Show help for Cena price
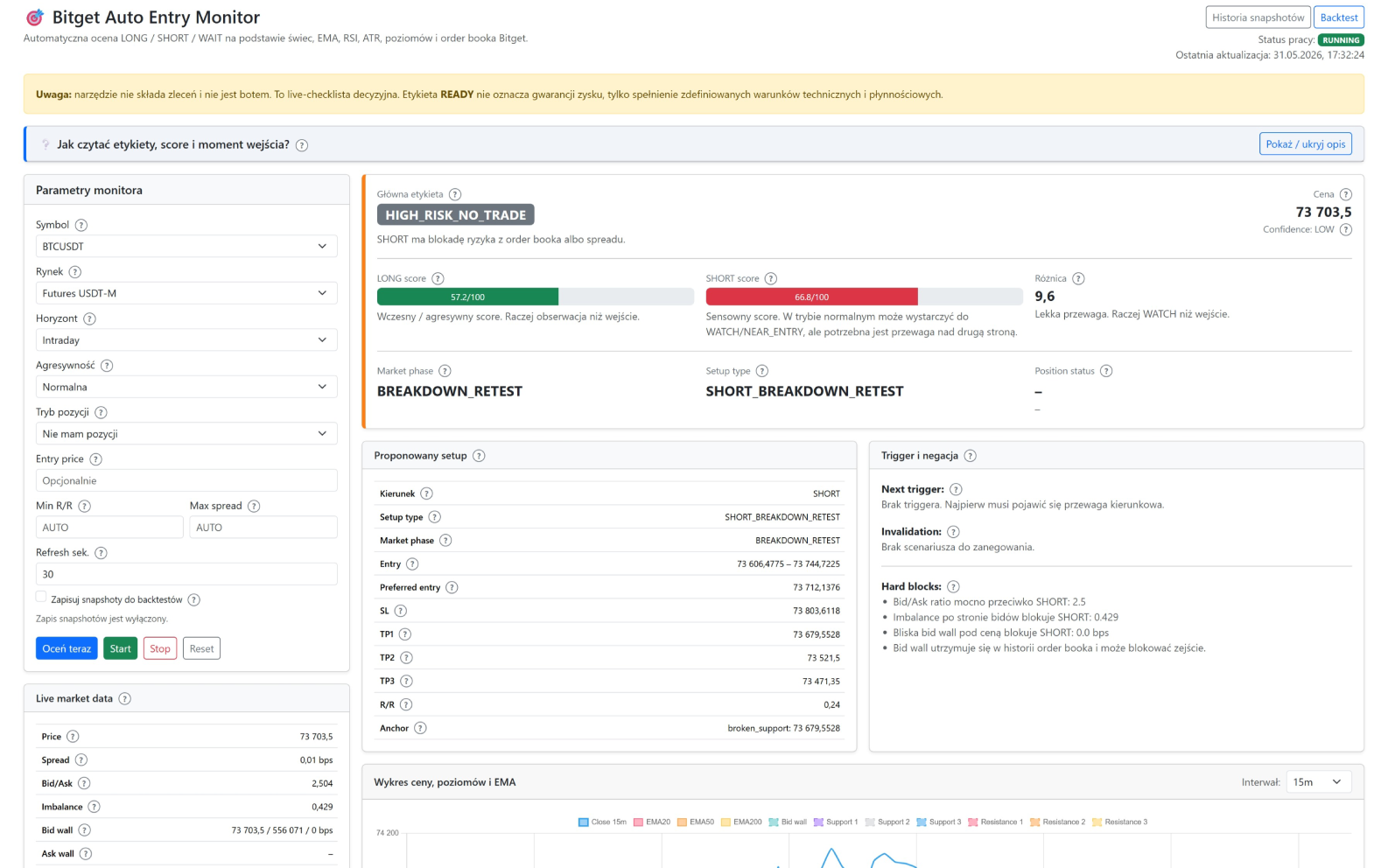Screen dimensions: 1388x868 (1346, 194)
